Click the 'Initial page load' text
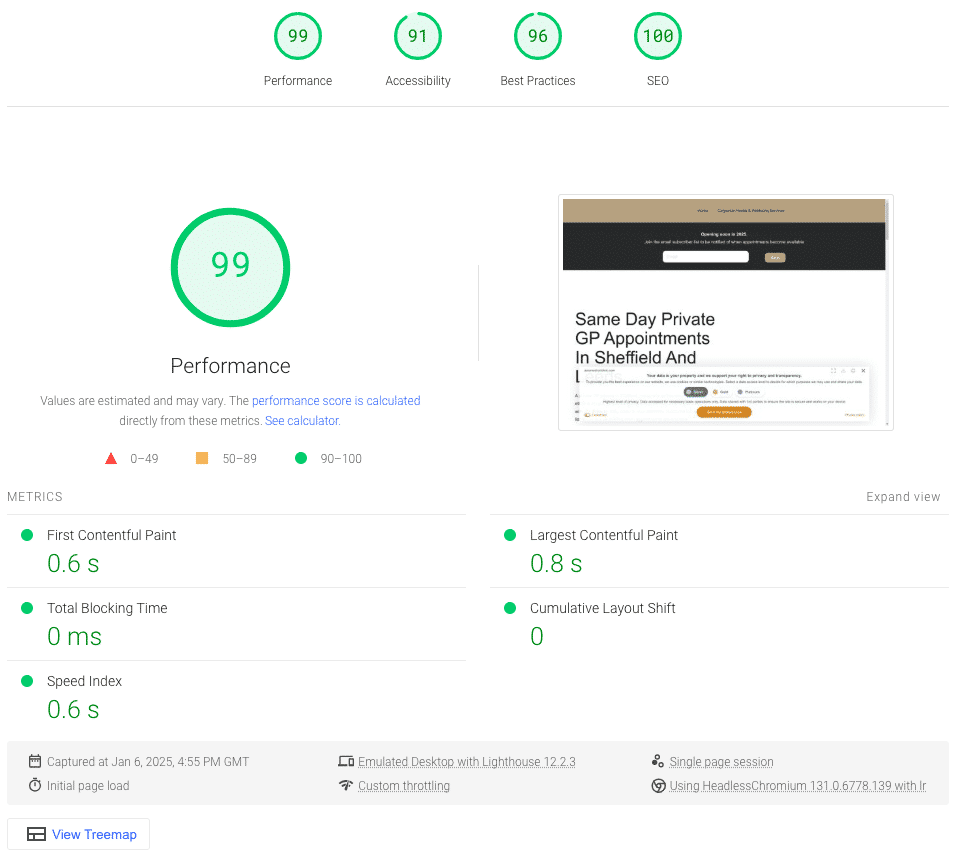The image size is (957, 864). pos(88,786)
